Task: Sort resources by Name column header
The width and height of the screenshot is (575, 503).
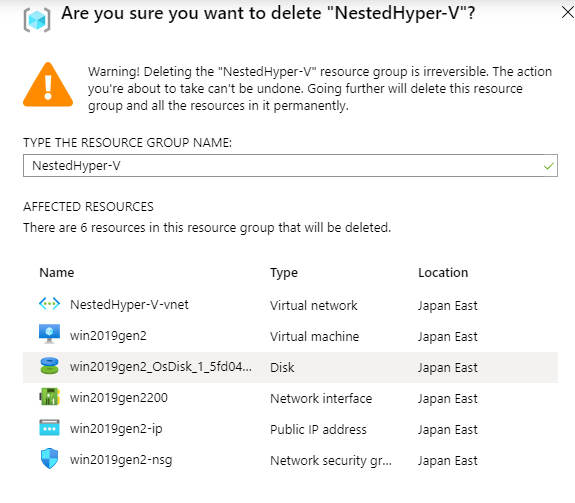Action: tap(57, 273)
